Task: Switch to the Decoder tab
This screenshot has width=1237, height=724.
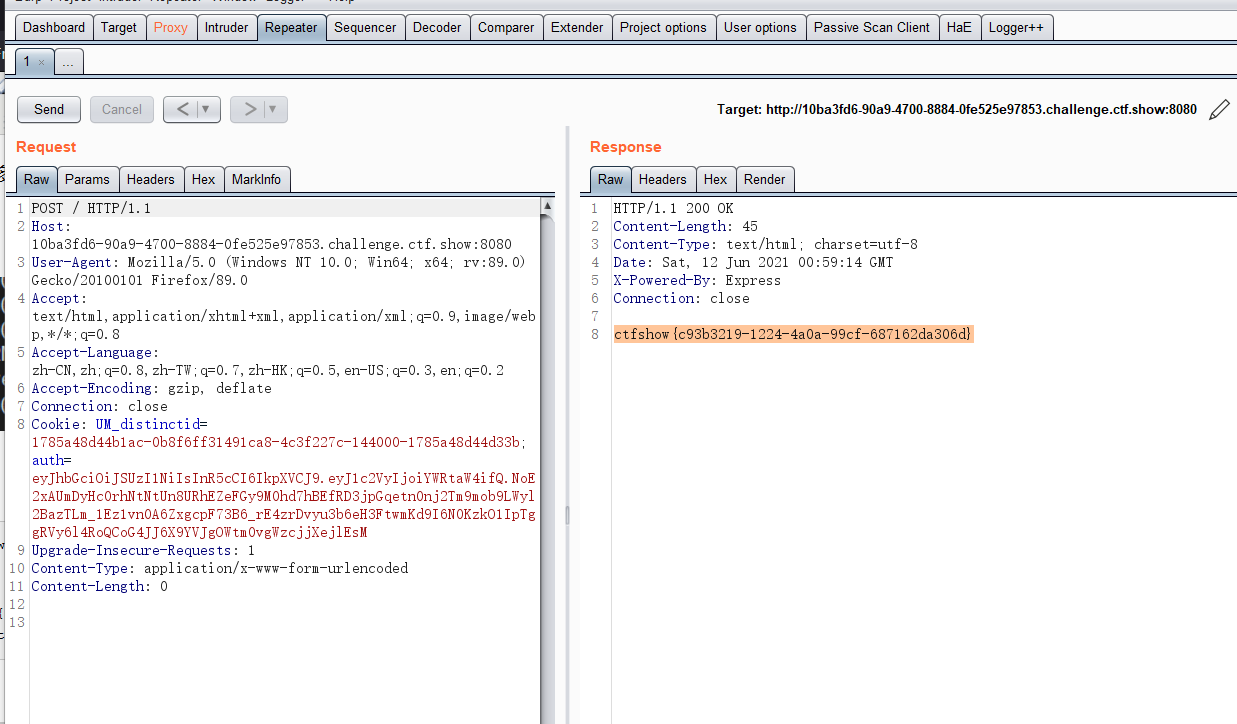Action: (437, 27)
